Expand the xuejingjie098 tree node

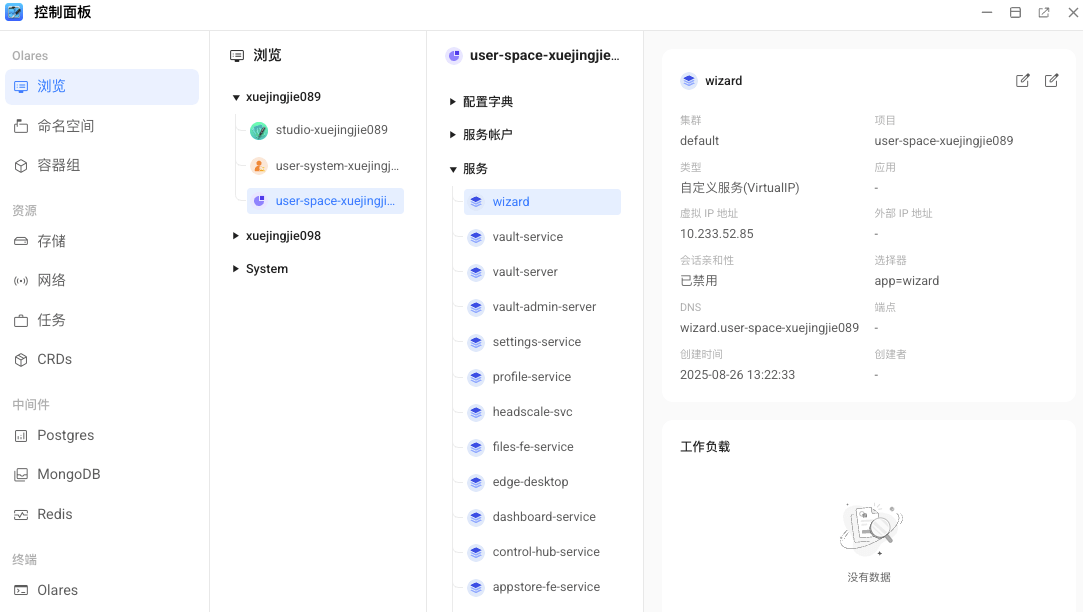[x=236, y=236]
